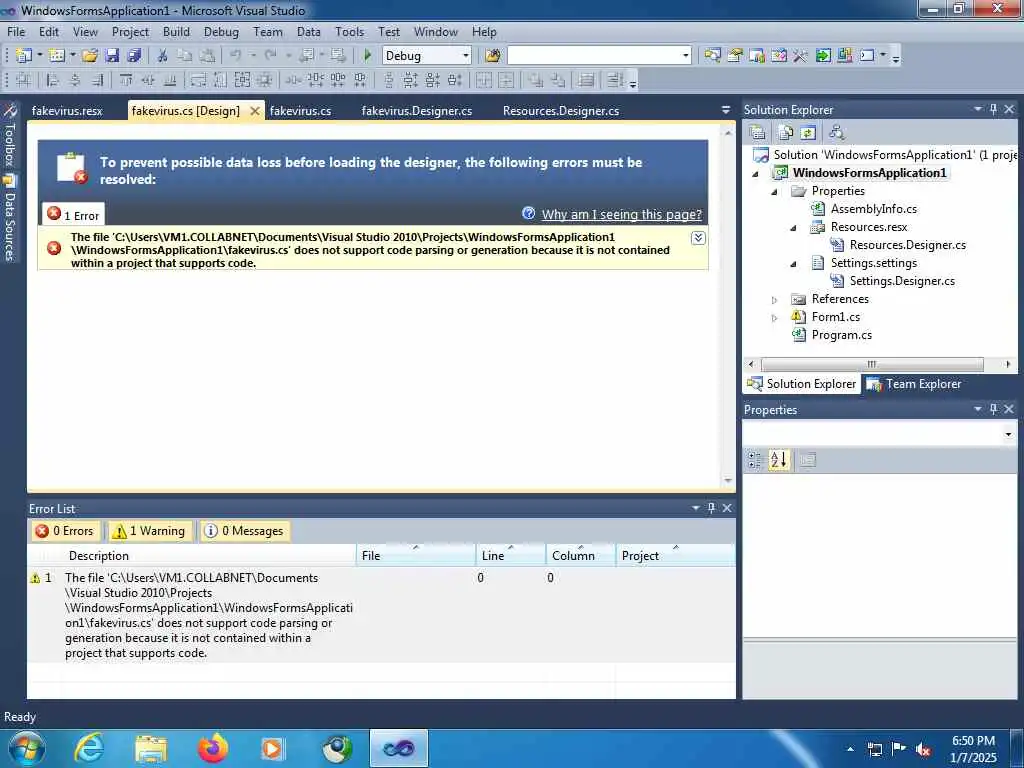Click the Add New Item toolbar icon
The image size is (1024, 768).
[57, 56]
